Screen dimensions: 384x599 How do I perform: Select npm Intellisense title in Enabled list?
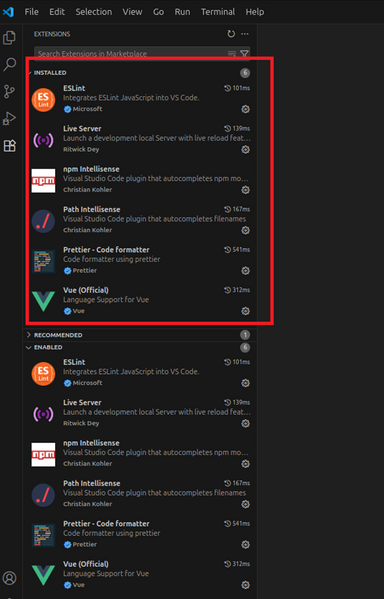(91, 443)
